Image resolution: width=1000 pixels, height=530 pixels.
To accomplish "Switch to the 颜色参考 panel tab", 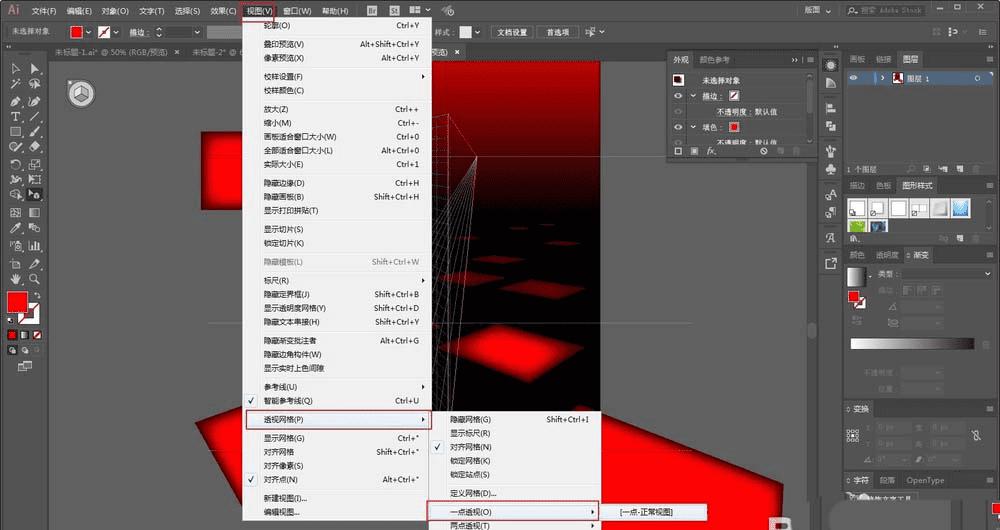I will tap(714, 60).
